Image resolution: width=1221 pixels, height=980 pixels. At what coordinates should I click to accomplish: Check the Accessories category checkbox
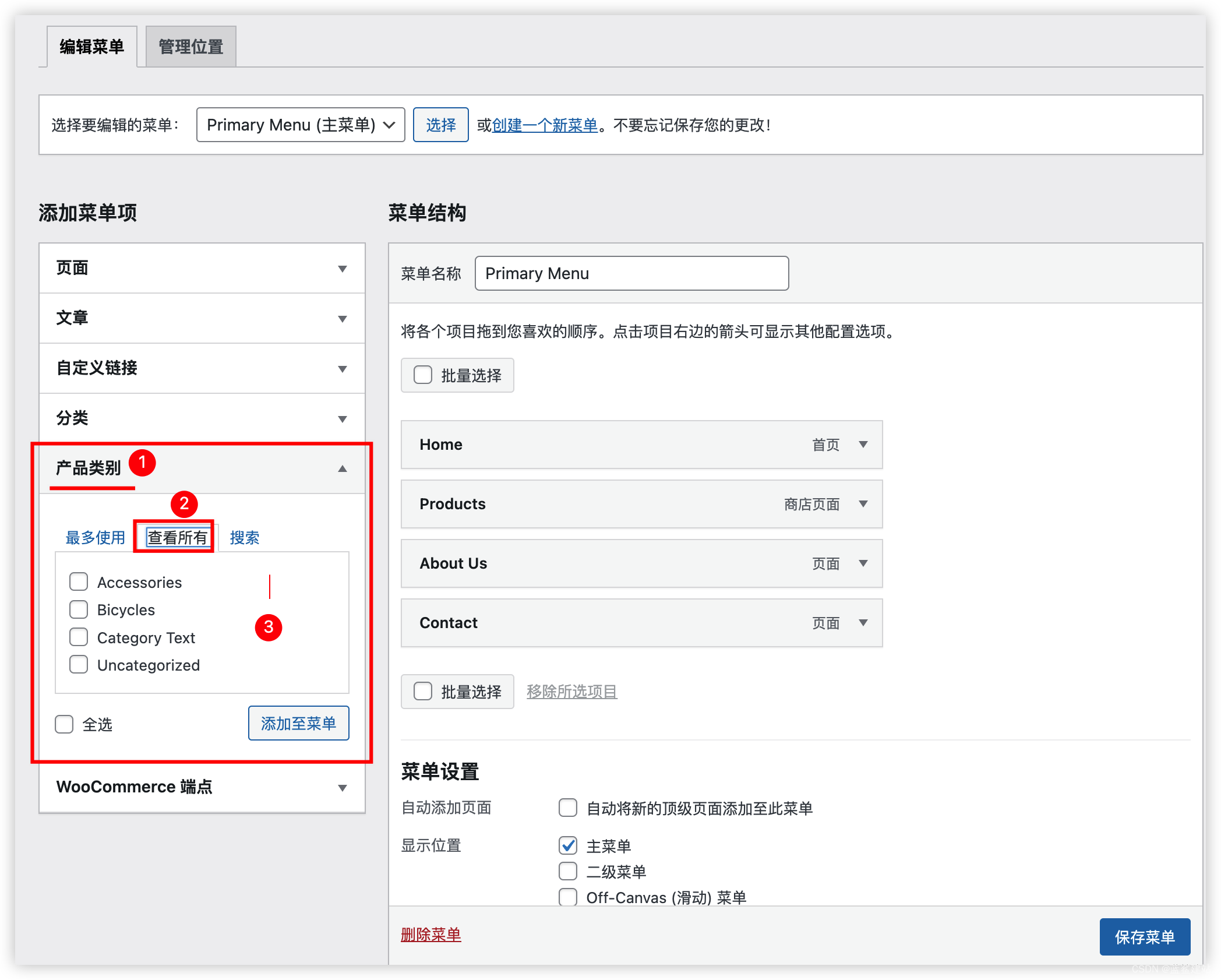coord(79,581)
